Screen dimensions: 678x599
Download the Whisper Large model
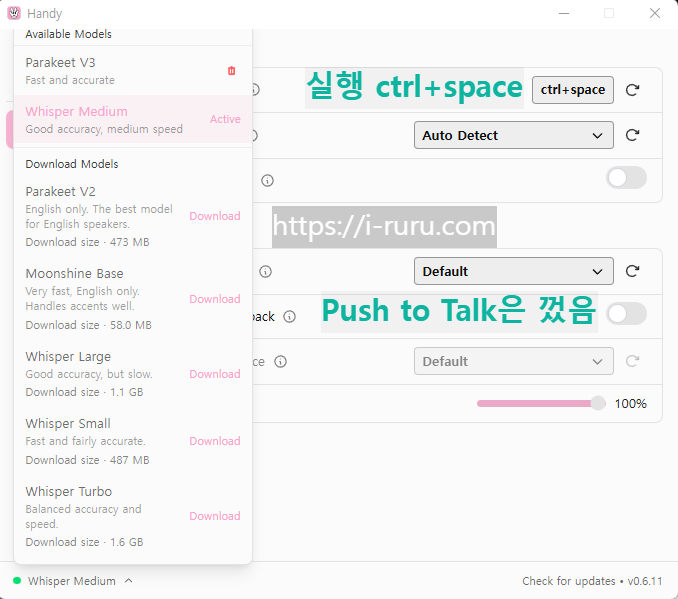215,374
